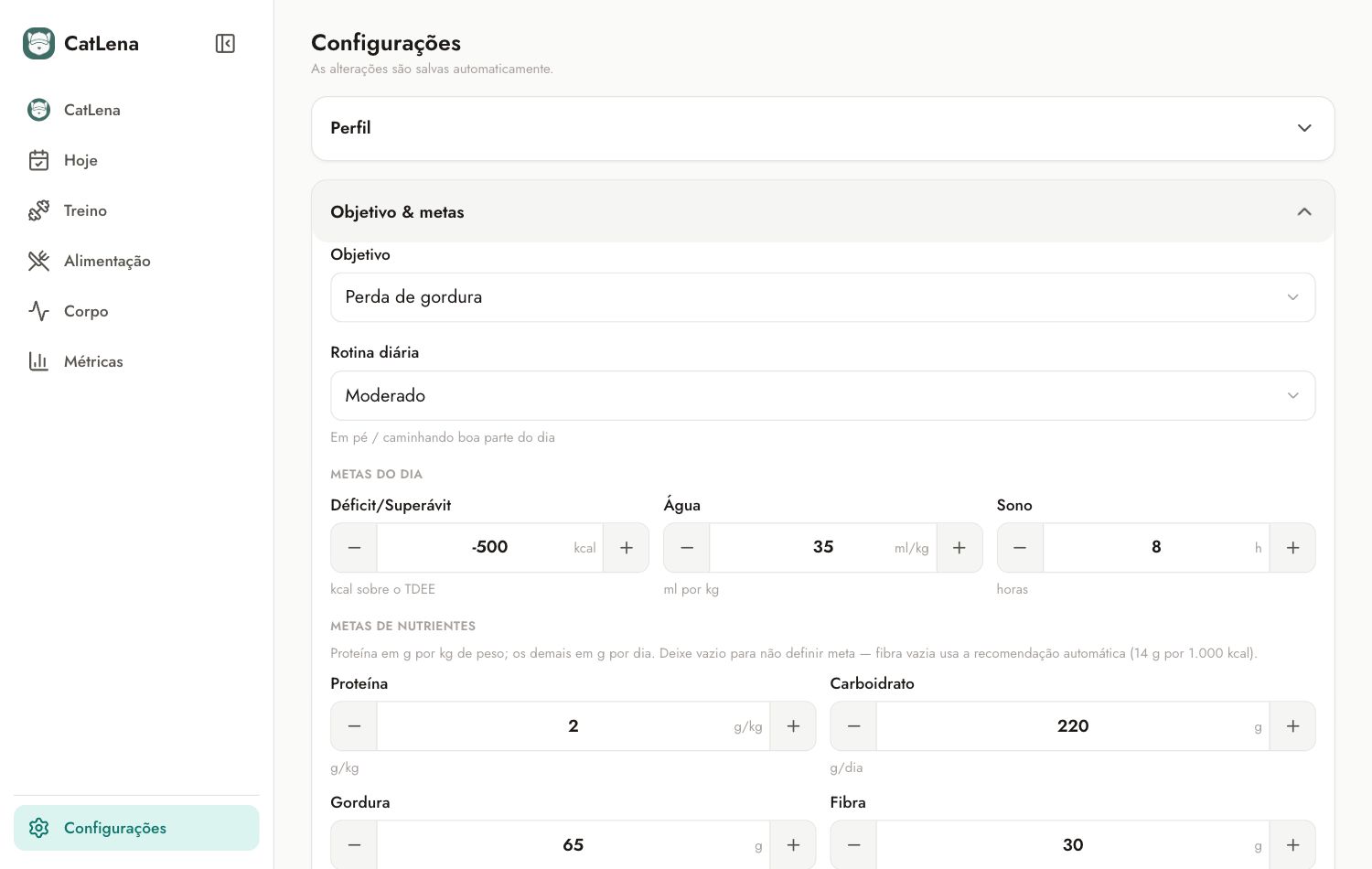1372x869 pixels.
Task: Decrease Proteína g/kg with minus
Action: tap(354, 726)
